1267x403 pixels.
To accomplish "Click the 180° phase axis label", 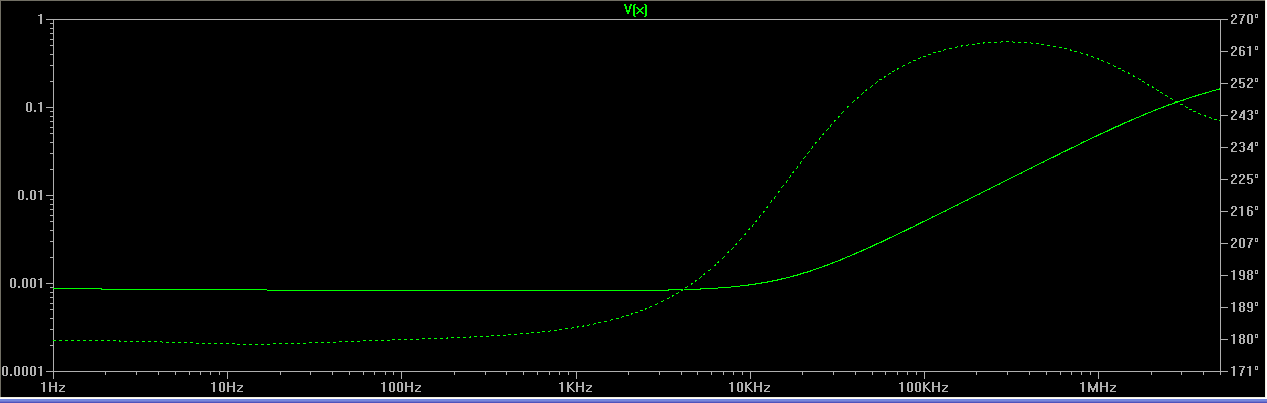I will pyautogui.click(x=1243, y=339).
